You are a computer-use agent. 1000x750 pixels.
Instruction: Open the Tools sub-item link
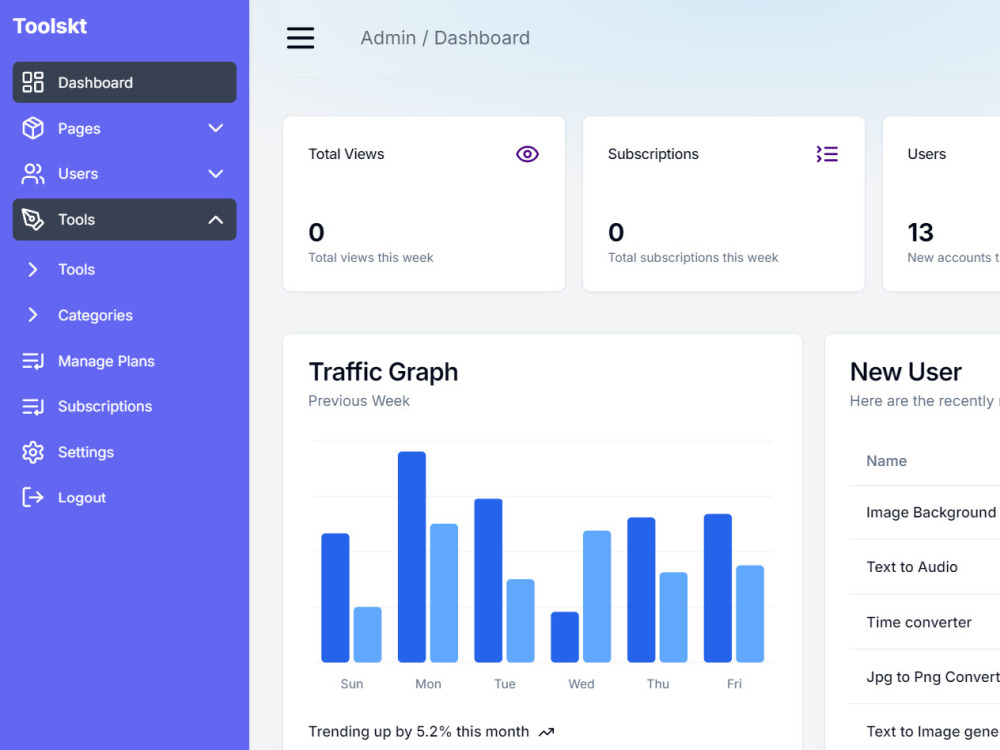(77, 269)
